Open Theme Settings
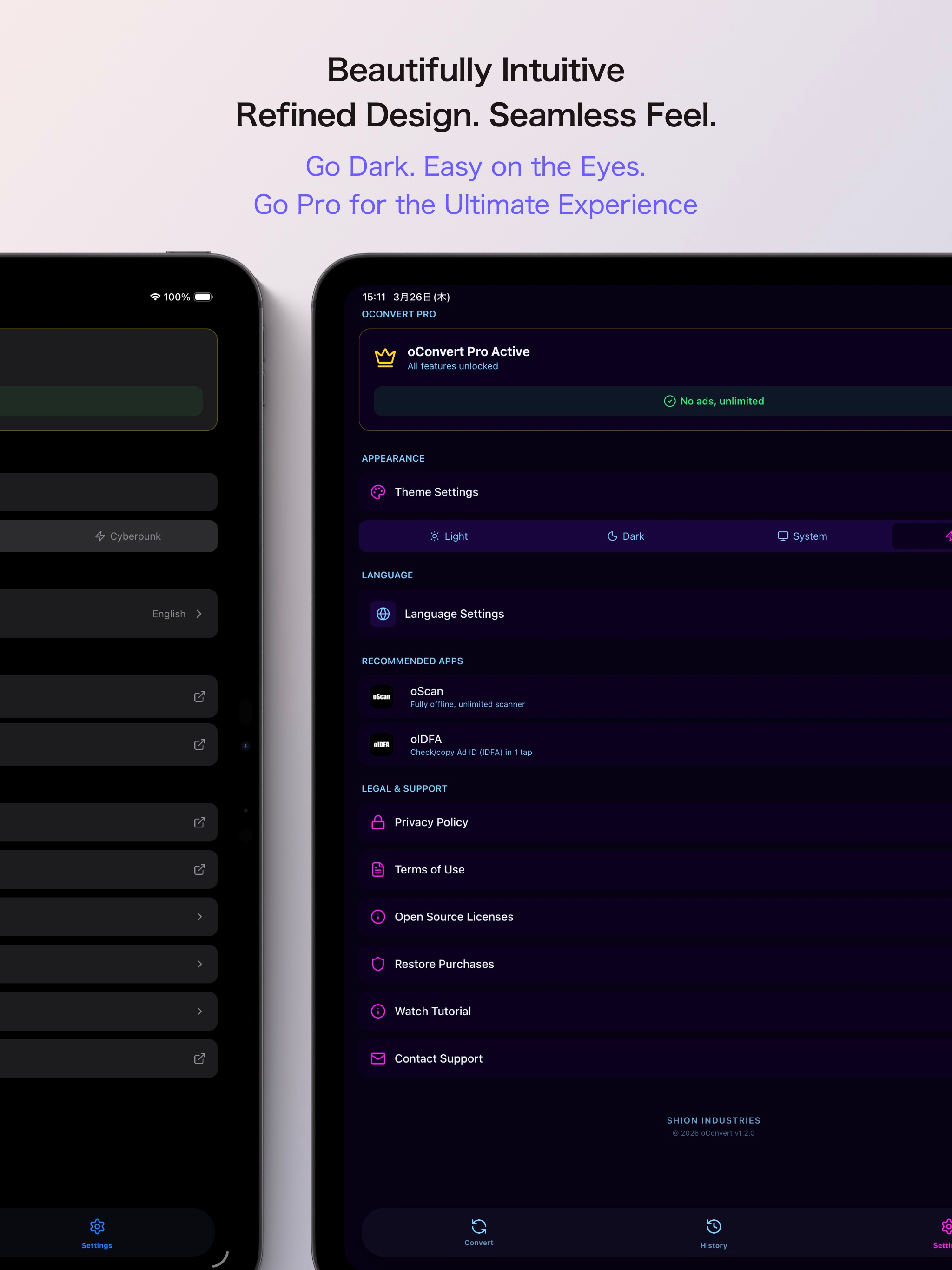This screenshot has height=1270, width=952. pos(655,492)
